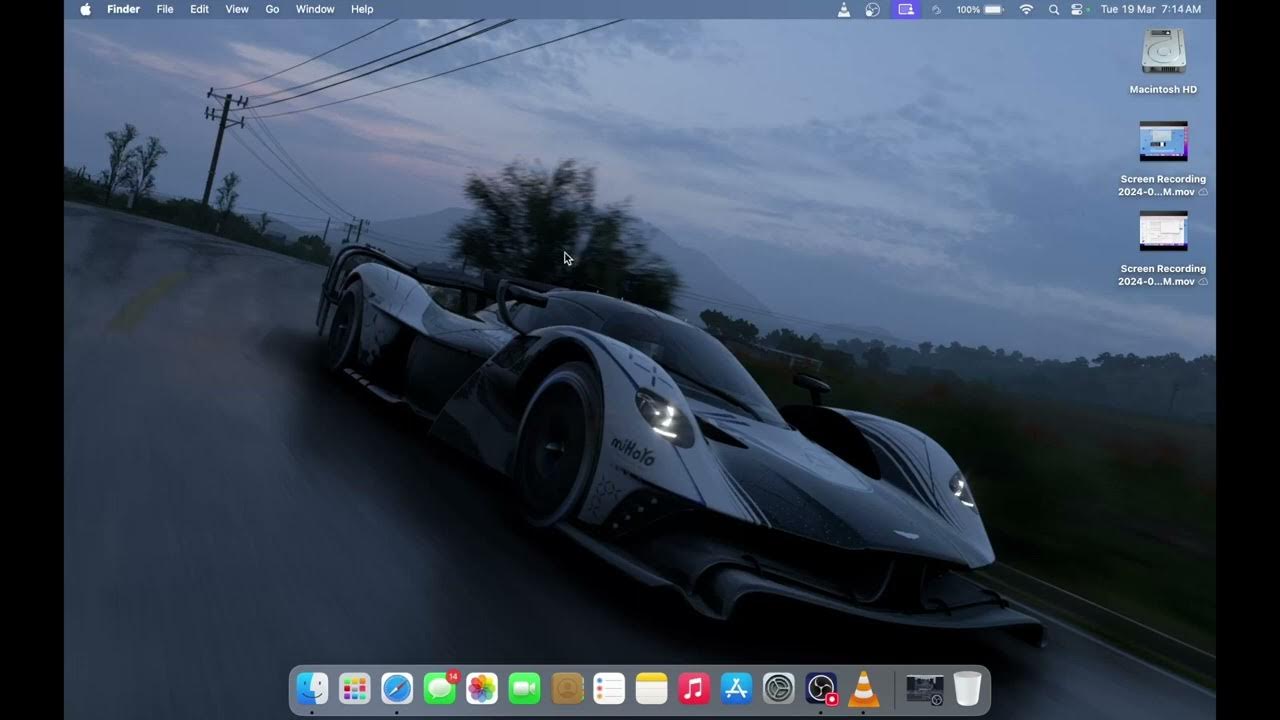This screenshot has width=1280, height=720.
Task: Open the Window menu
Action: [315, 9]
